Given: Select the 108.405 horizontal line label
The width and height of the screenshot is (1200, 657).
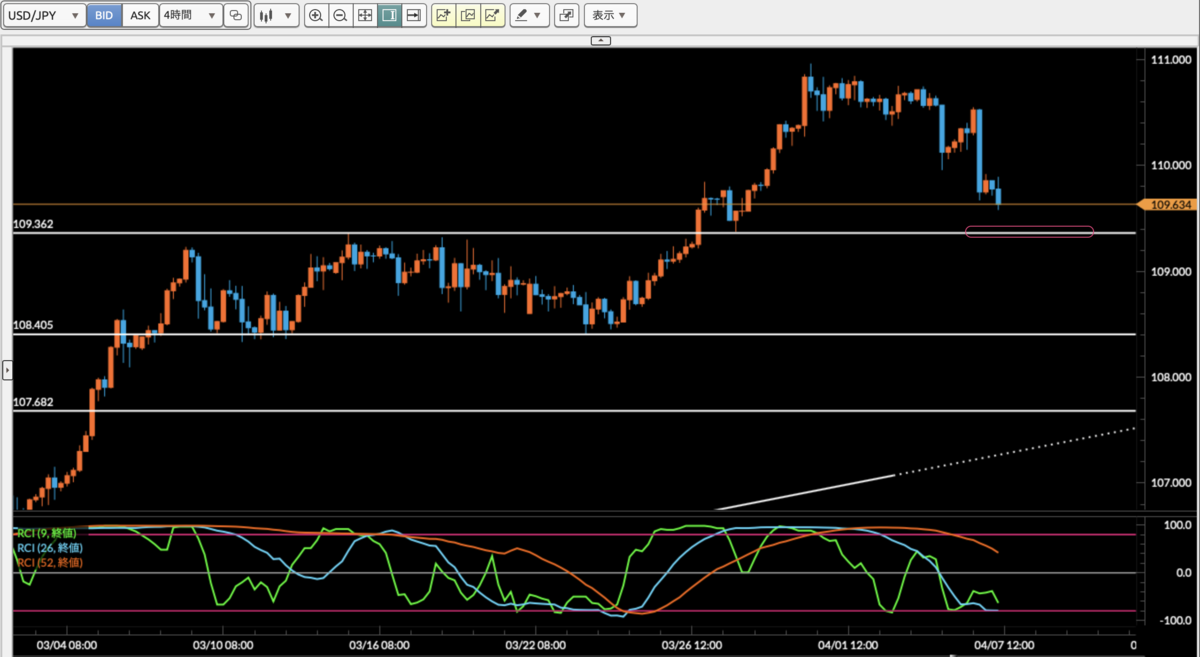Looking at the screenshot, I should [x=33, y=325].
